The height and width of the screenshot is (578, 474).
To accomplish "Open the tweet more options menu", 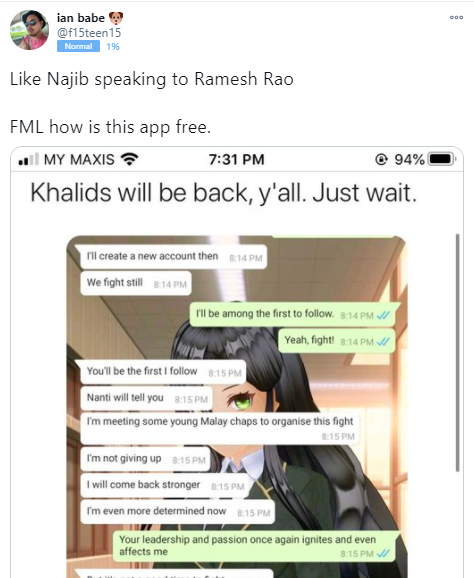I will pos(456,17).
